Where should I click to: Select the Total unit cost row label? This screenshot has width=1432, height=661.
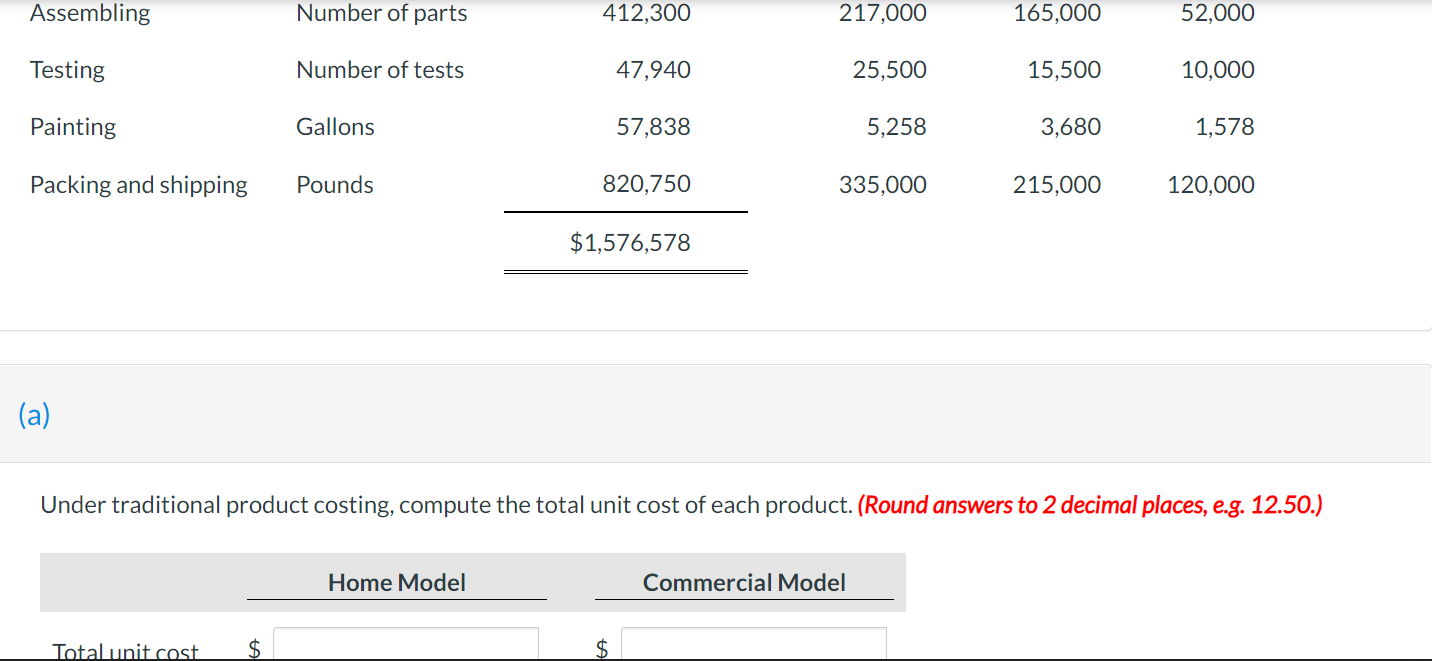tap(125, 650)
